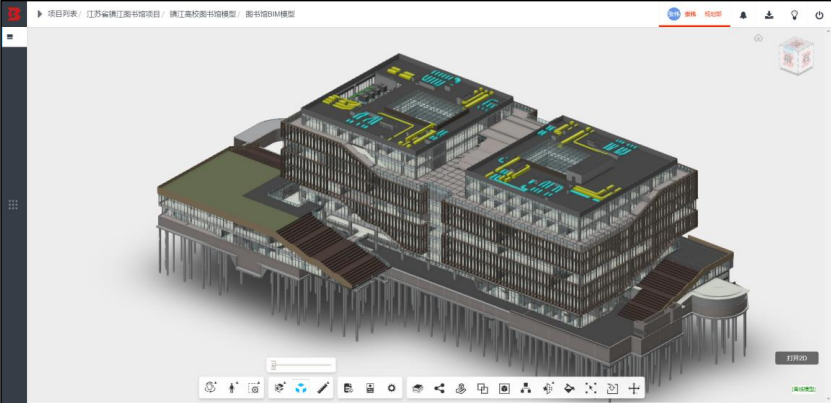Click the green model status label
Image resolution: width=831 pixels, height=403 pixels.
(804, 389)
